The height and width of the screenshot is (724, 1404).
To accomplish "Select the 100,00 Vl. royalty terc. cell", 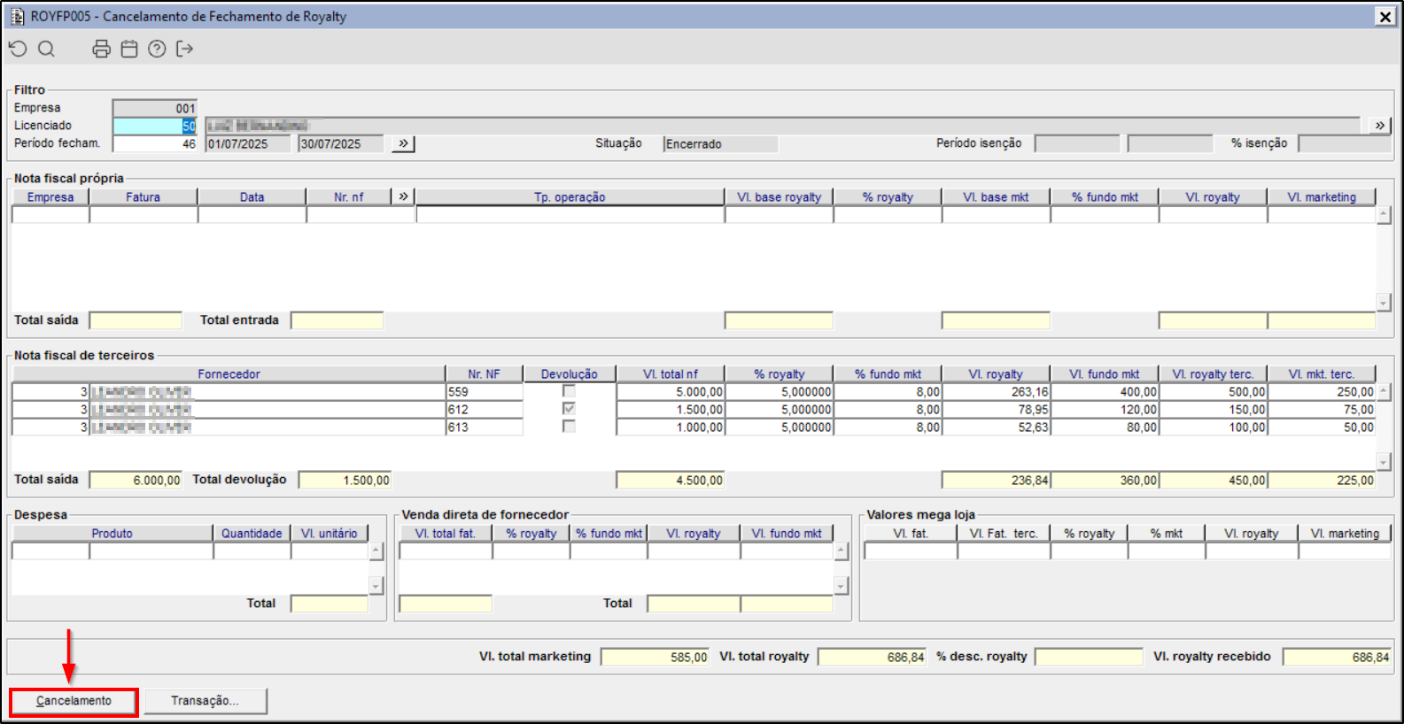I will pyautogui.click(x=1214, y=426).
